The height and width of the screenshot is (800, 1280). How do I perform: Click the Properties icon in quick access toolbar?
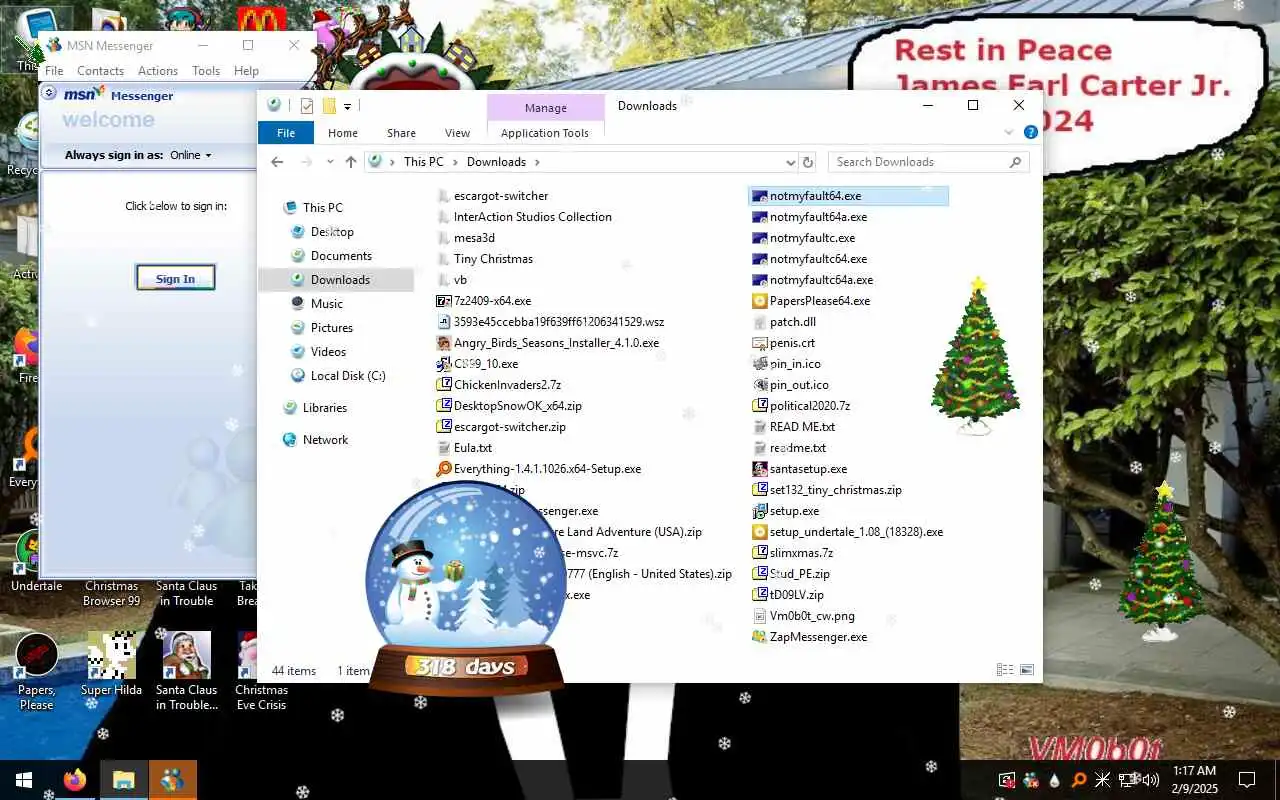pyautogui.click(x=306, y=106)
